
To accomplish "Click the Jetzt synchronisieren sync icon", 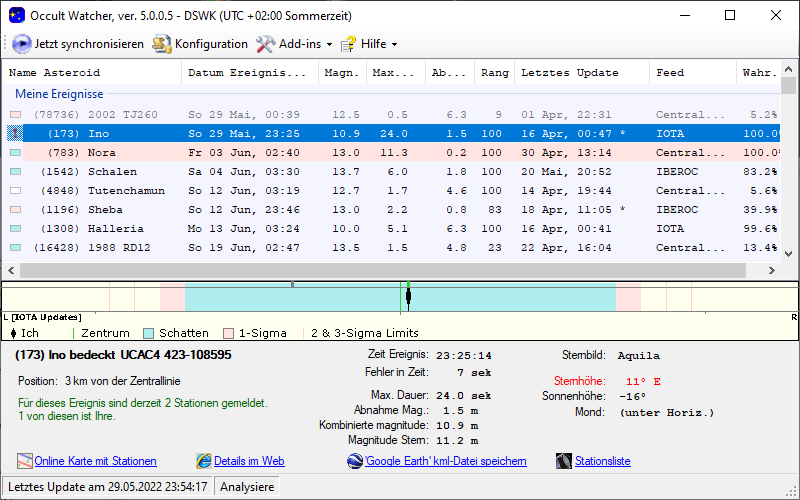I will point(21,44).
